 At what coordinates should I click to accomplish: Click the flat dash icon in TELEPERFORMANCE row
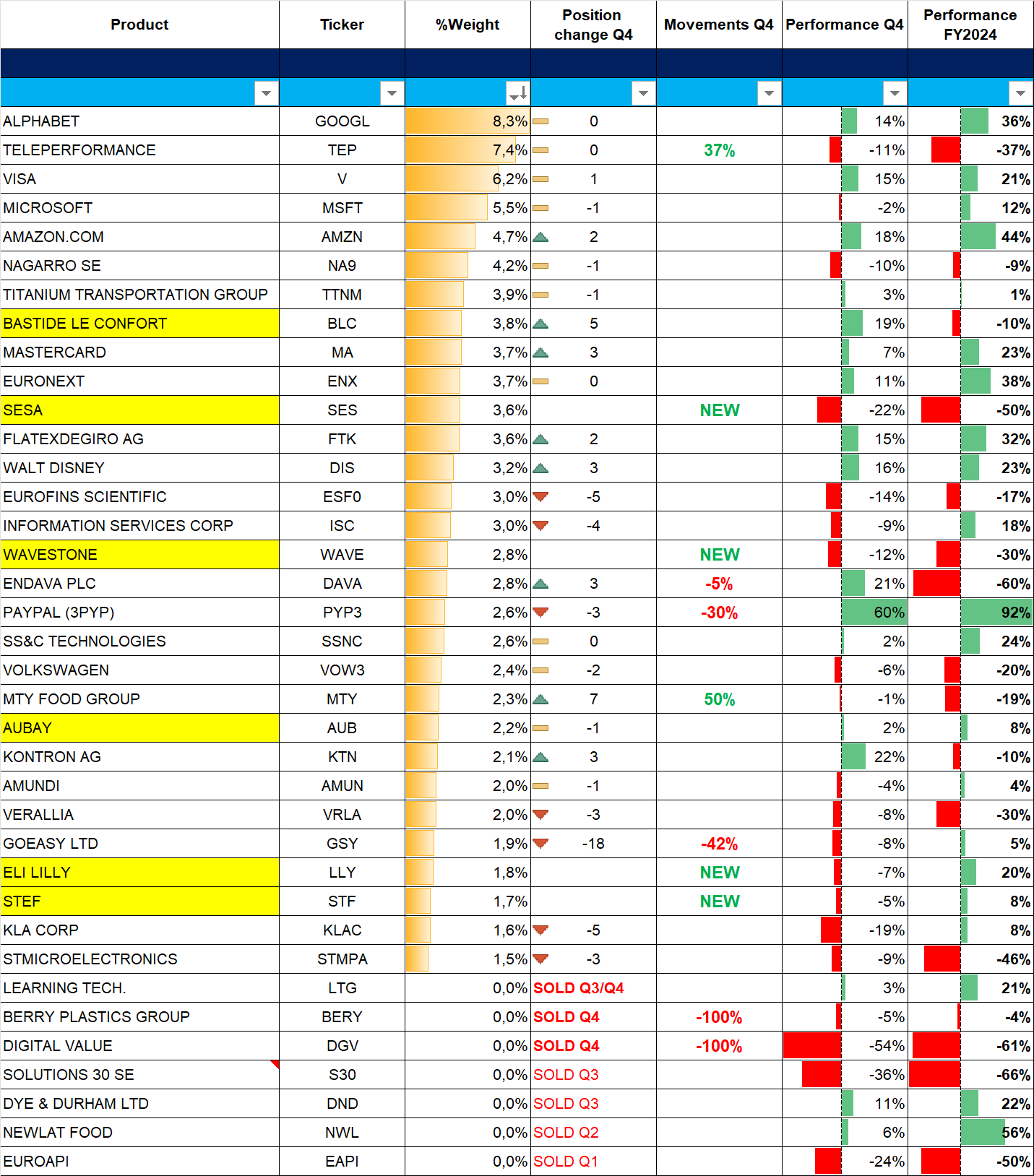540,150
